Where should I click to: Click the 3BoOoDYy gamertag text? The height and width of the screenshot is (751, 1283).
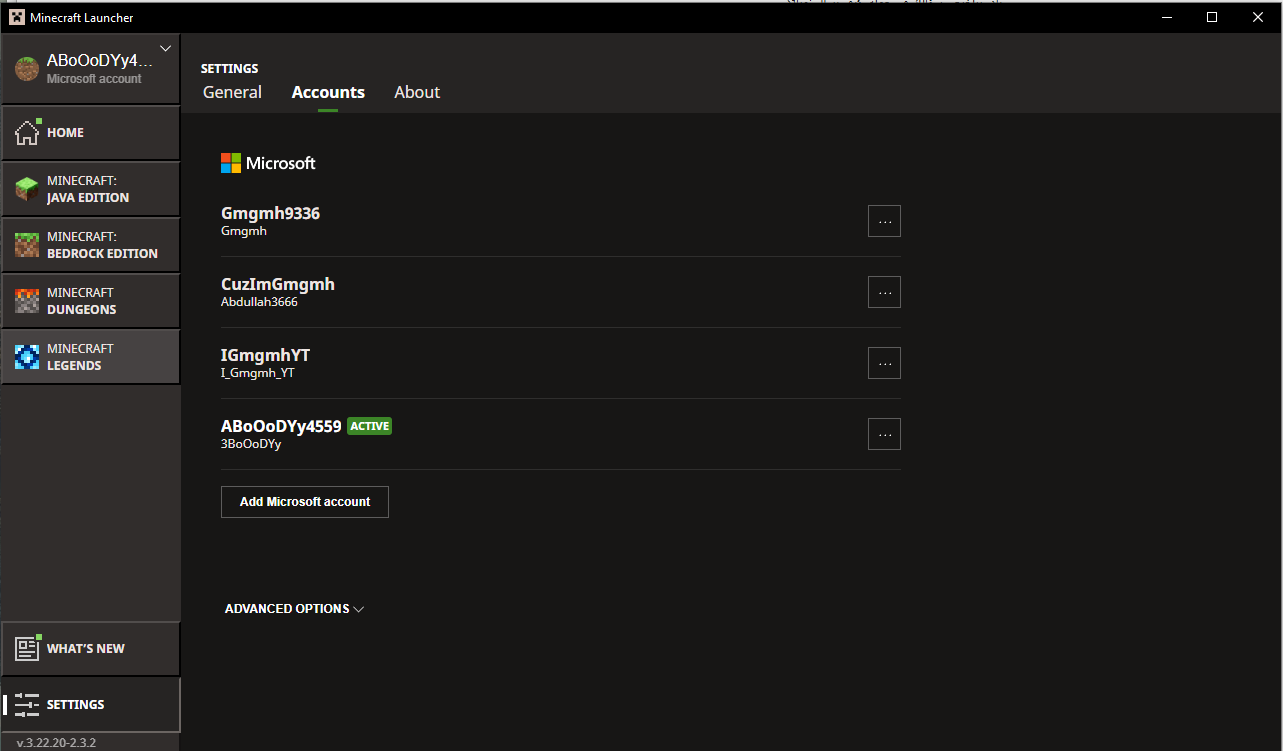[x=251, y=444]
